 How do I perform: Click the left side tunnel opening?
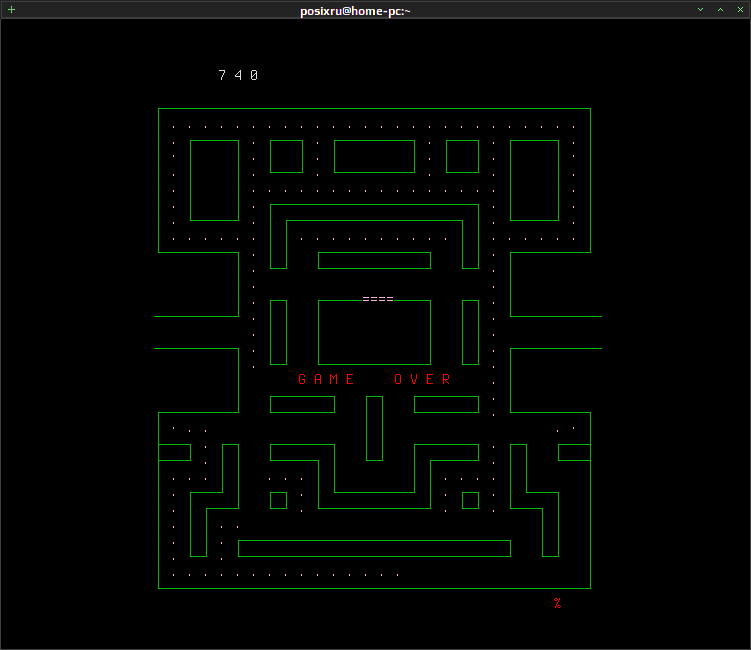point(196,332)
